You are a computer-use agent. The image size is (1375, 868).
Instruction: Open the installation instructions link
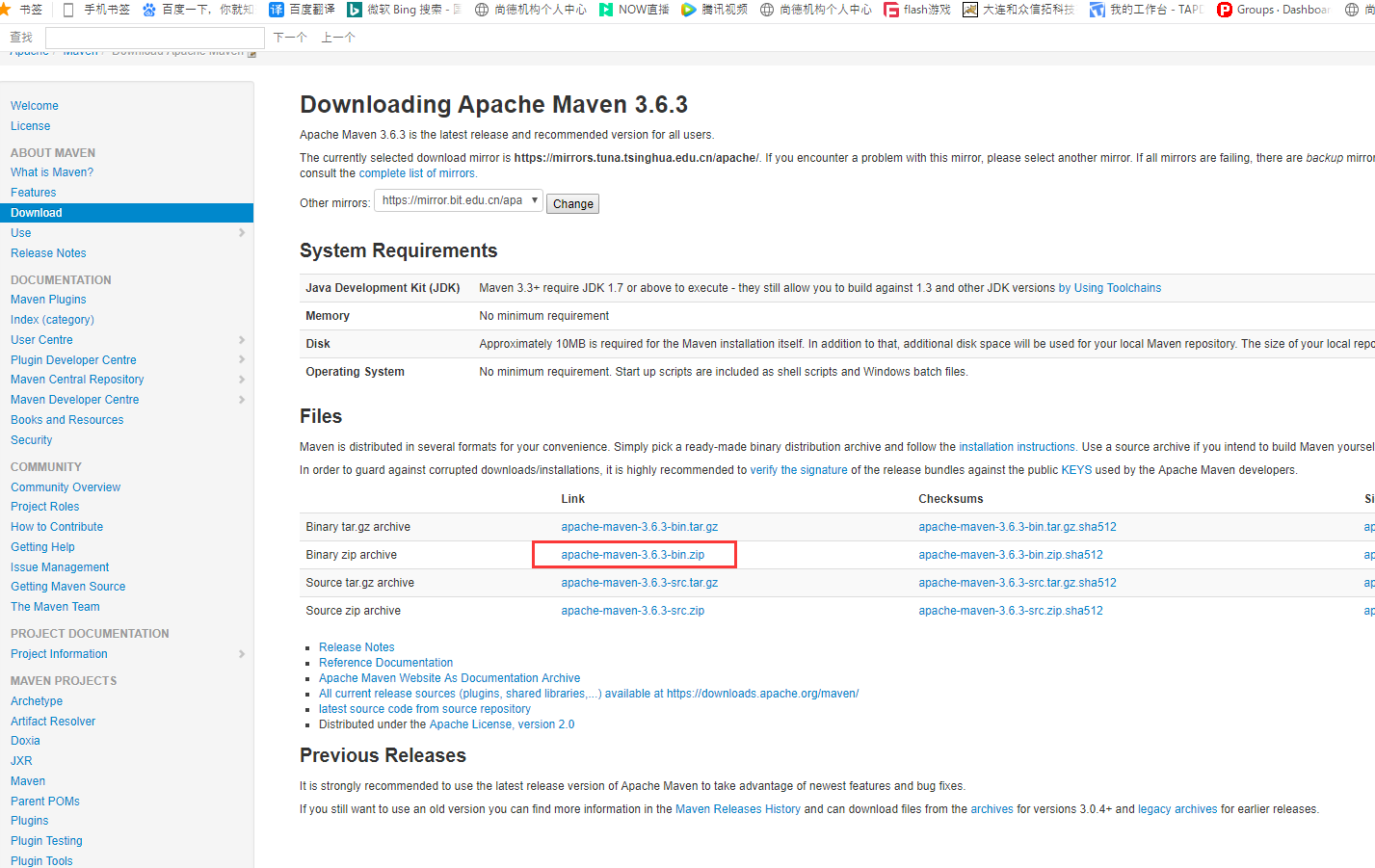click(1017, 447)
